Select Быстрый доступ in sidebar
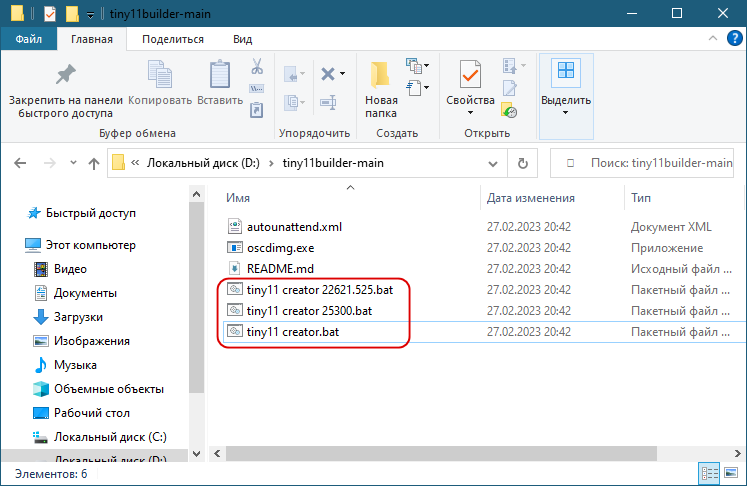747x486 pixels. point(91,213)
